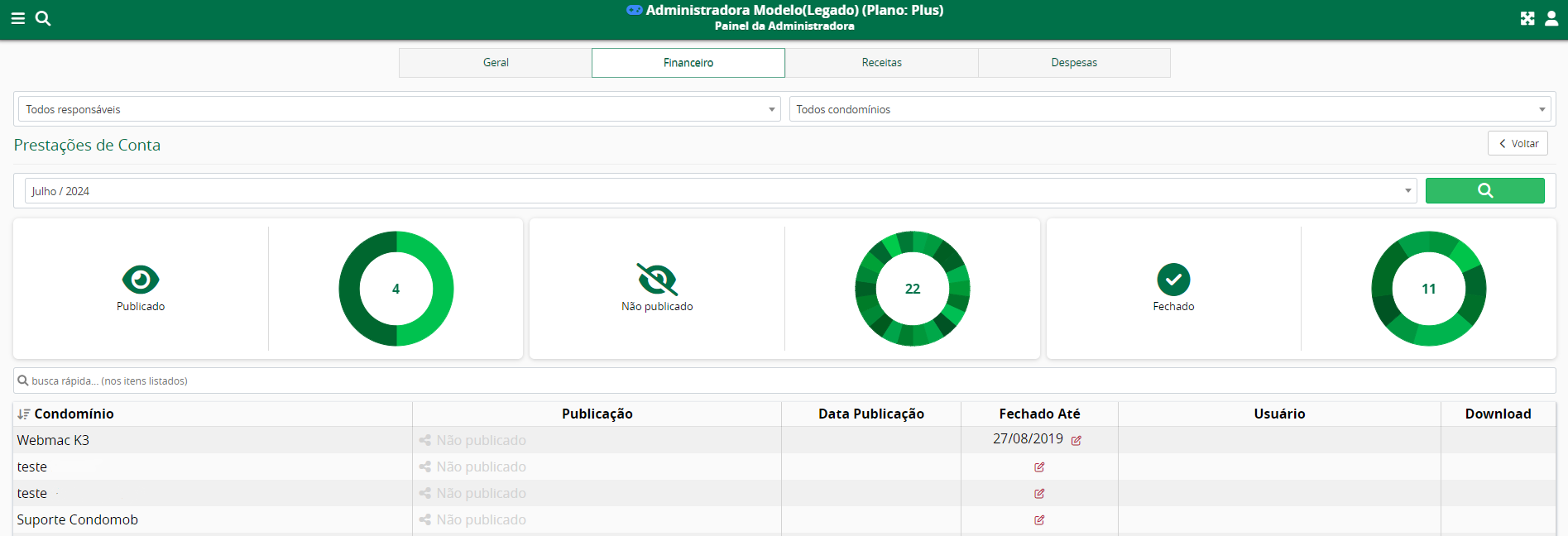Screen dimensions: 1568x536
Task: Switch to the Despesas tab
Action: tap(1074, 63)
